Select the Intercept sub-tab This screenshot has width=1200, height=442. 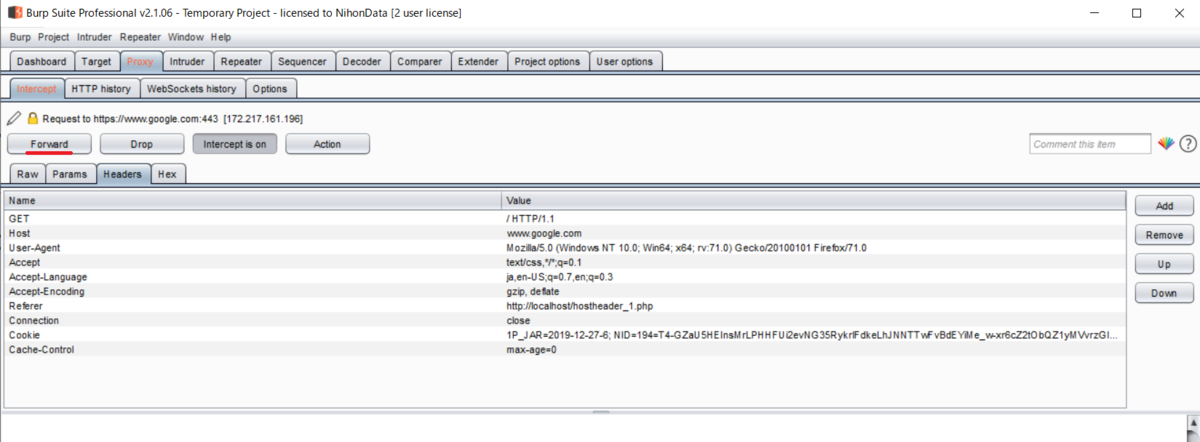click(37, 88)
